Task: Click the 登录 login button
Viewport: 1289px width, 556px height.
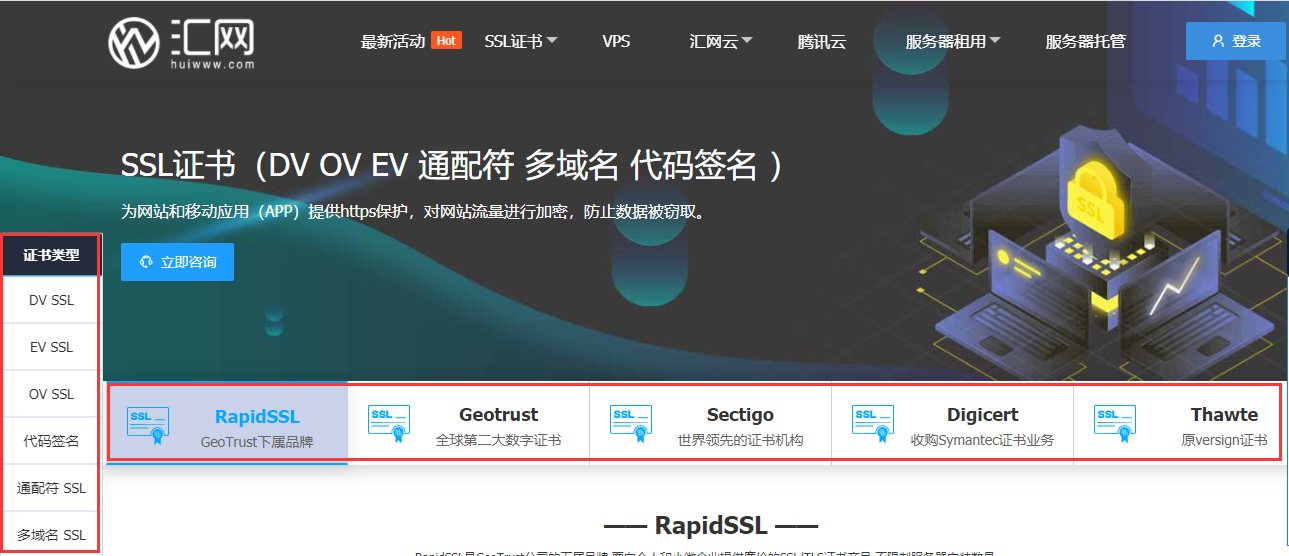Action: [1235, 41]
